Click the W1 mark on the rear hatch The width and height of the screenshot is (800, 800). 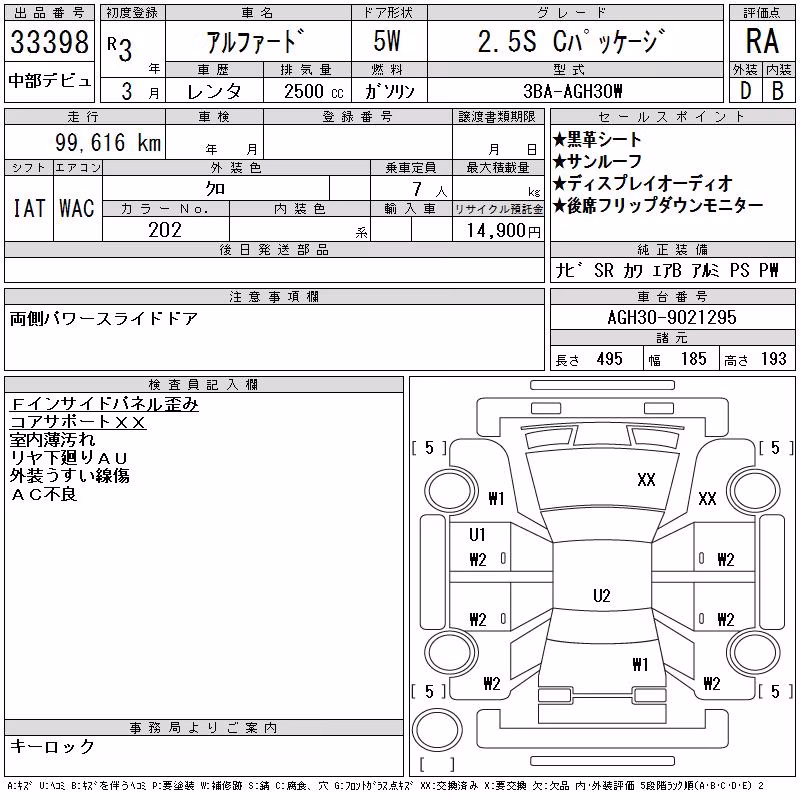tap(640, 664)
